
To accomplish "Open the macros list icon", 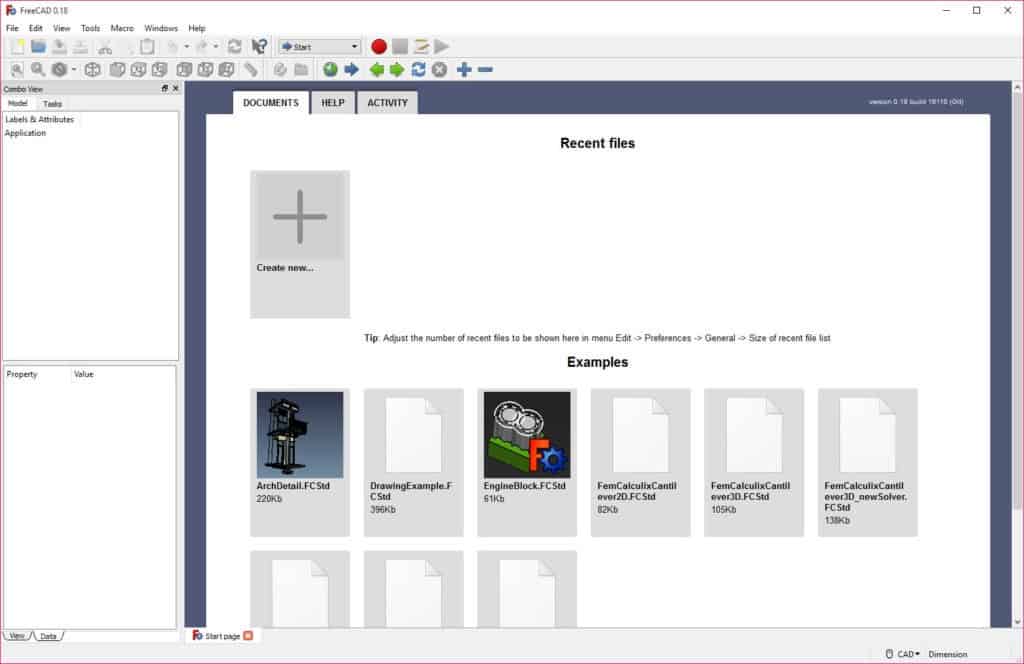I will (421, 46).
